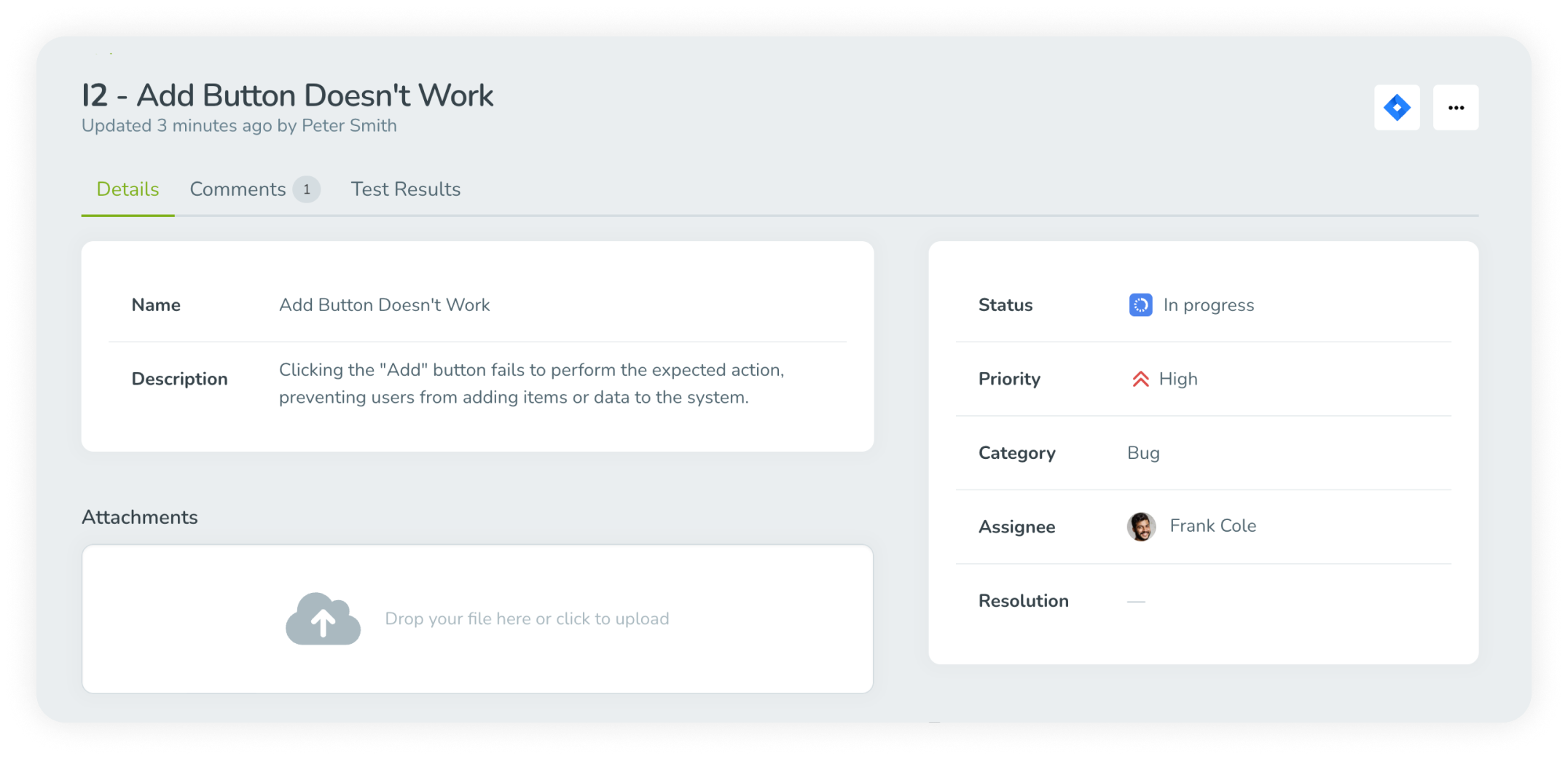Open the three-dots more options menu
This screenshot has width=1568, height=759.
pos(1456,108)
